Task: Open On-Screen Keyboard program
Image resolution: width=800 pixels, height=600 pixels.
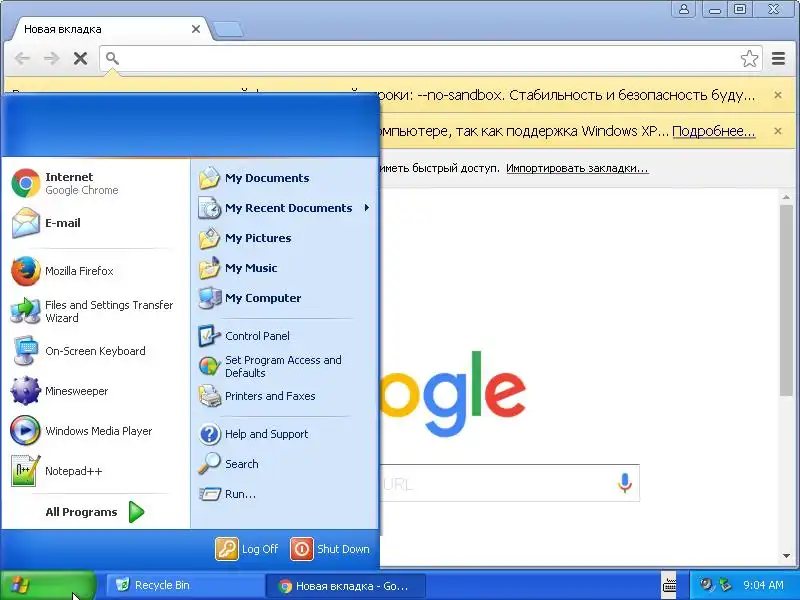Action: pyautogui.click(x=95, y=351)
